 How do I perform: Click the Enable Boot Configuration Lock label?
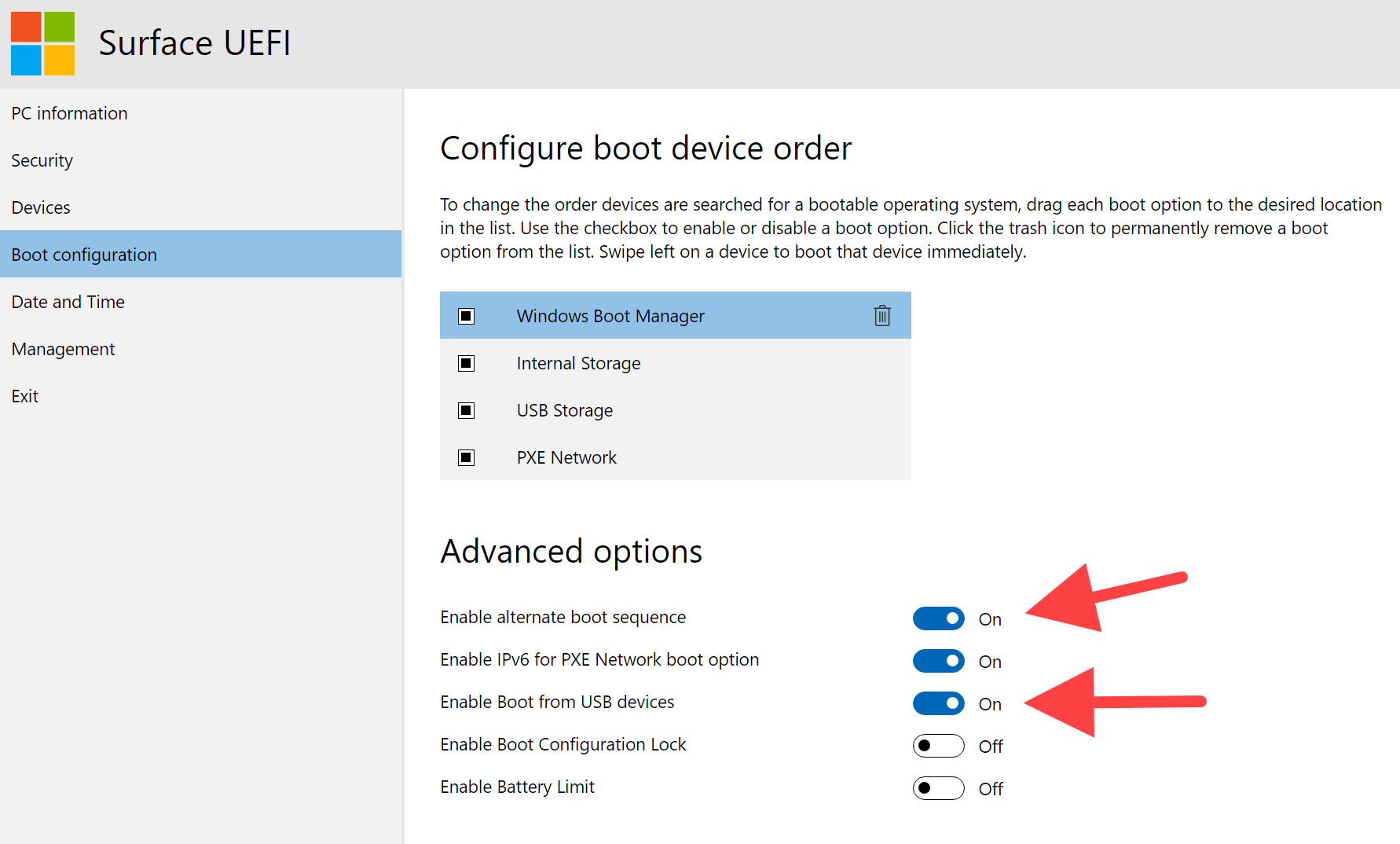point(563,745)
